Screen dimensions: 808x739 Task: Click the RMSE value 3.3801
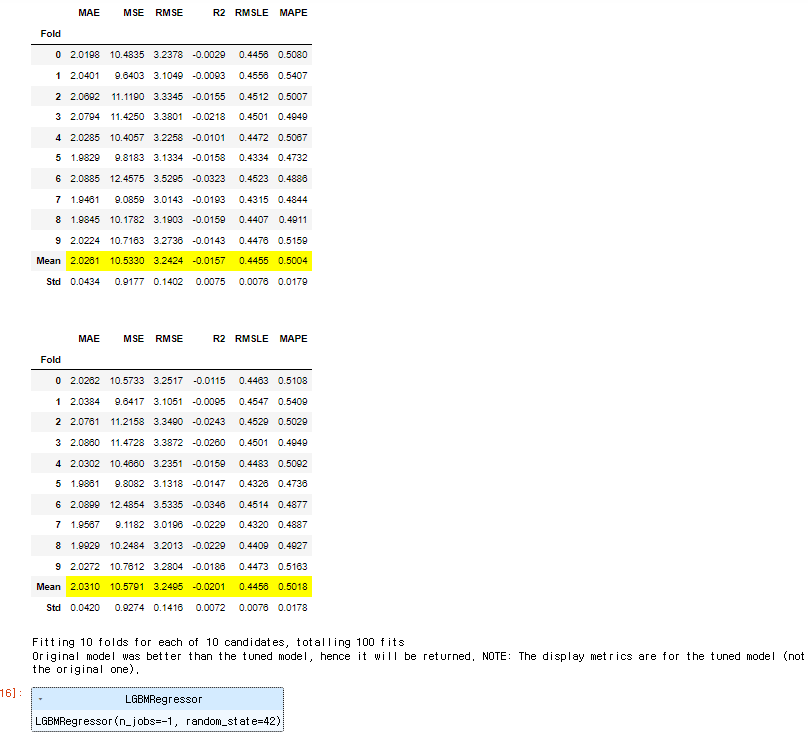click(168, 116)
